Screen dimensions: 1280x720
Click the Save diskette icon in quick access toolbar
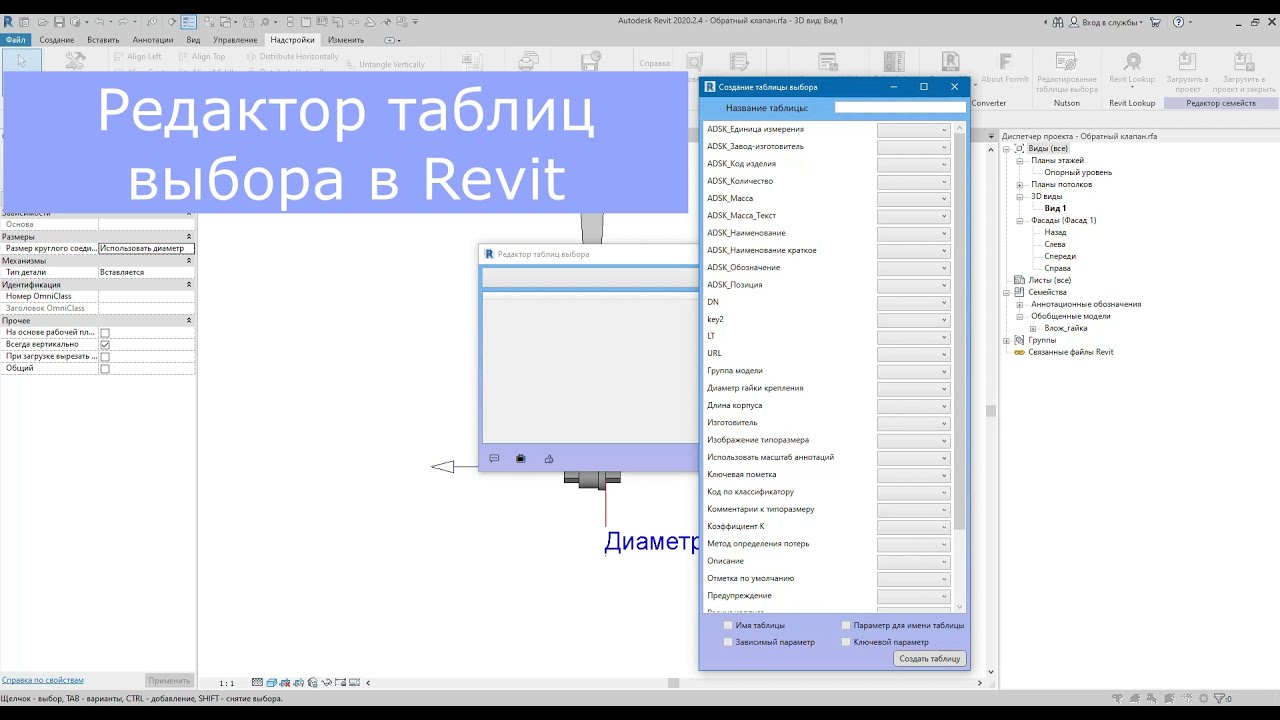[x=59, y=21]
